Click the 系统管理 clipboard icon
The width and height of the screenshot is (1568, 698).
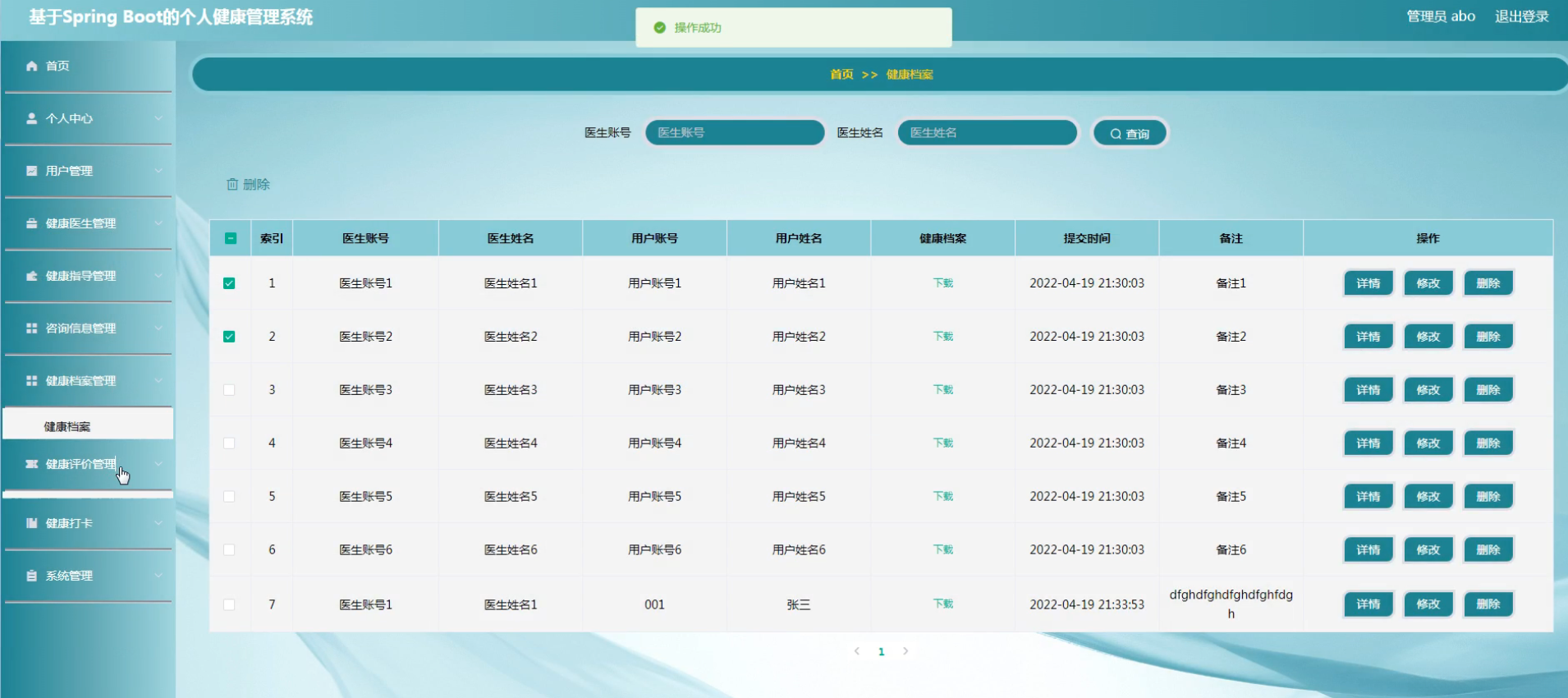(31, 576)
